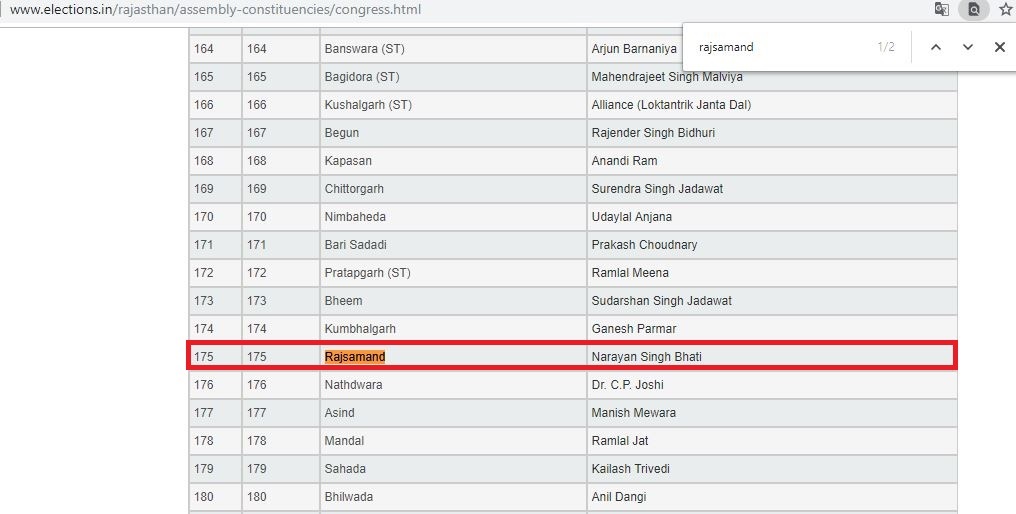Click Pratapgarh (ST) constituency cell
This screenshot has height=514, width=1016.
[367, 273]
